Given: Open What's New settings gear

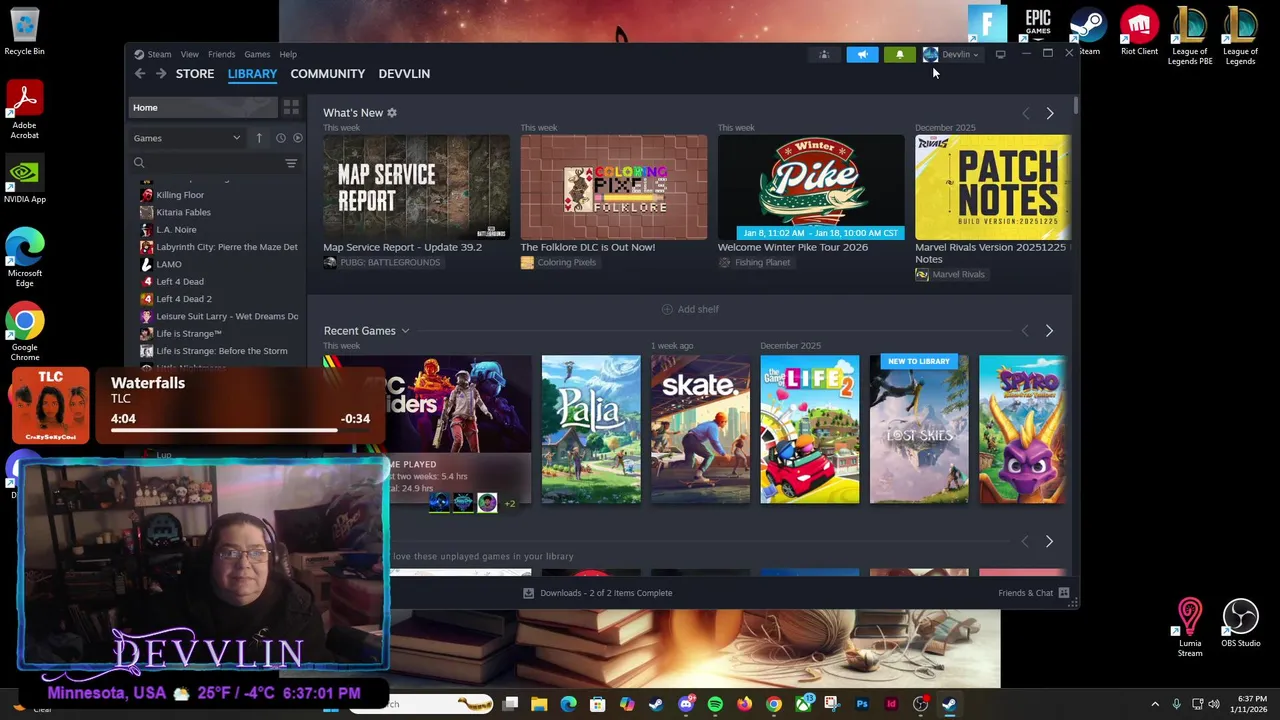Looking at the screenshot, I should tap(392, 113).
